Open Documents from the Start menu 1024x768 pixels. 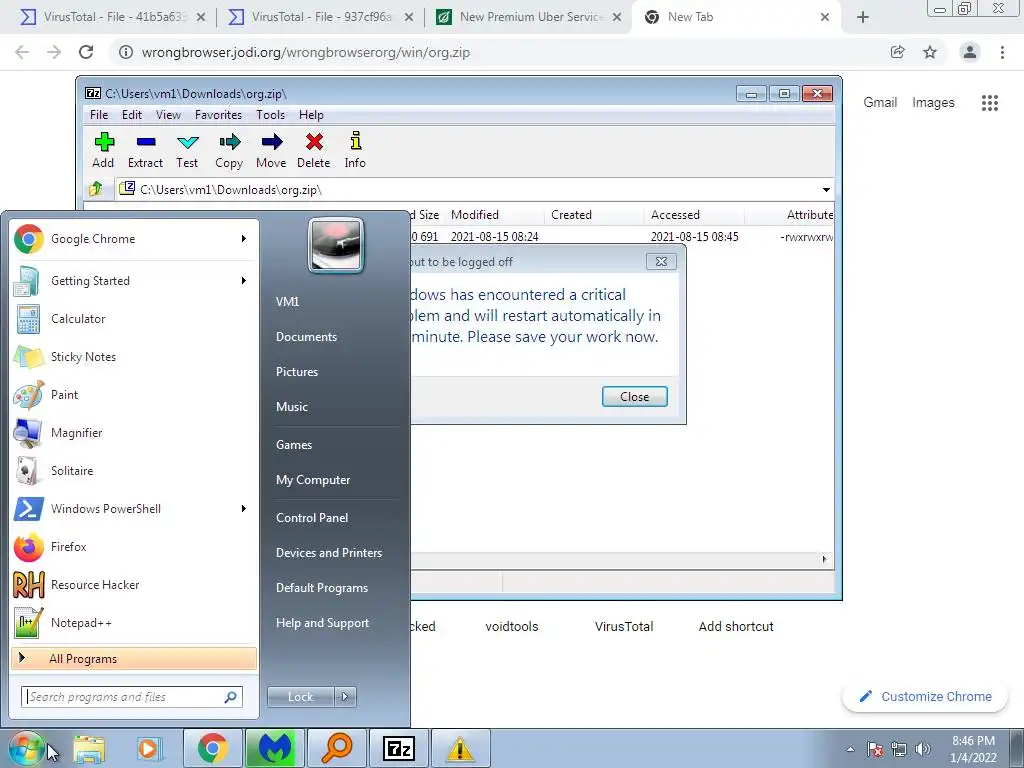307,337
